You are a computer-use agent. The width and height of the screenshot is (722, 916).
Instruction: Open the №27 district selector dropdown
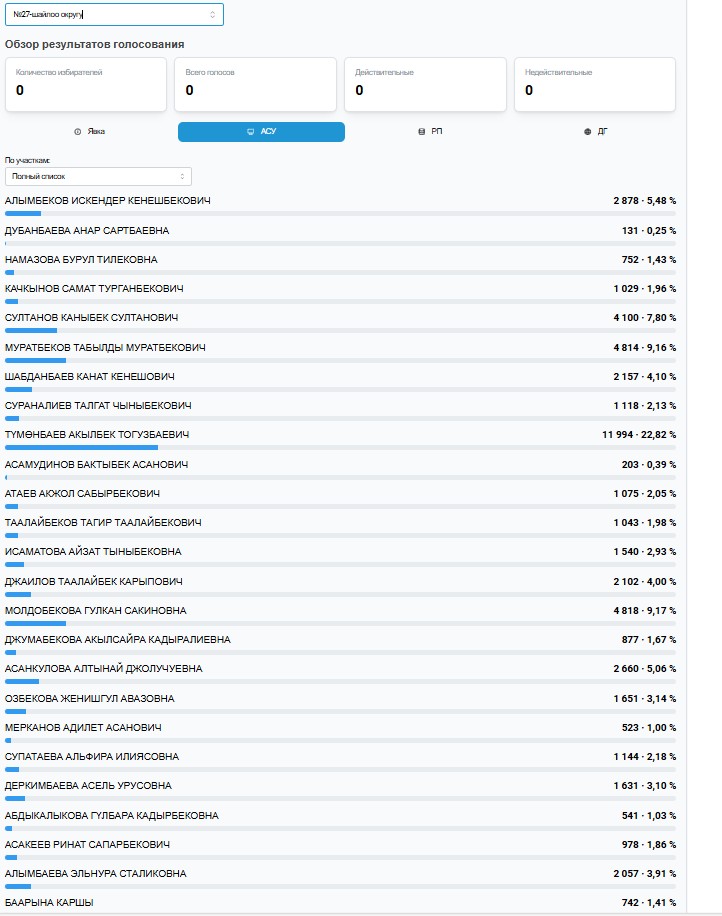[113, 14]
